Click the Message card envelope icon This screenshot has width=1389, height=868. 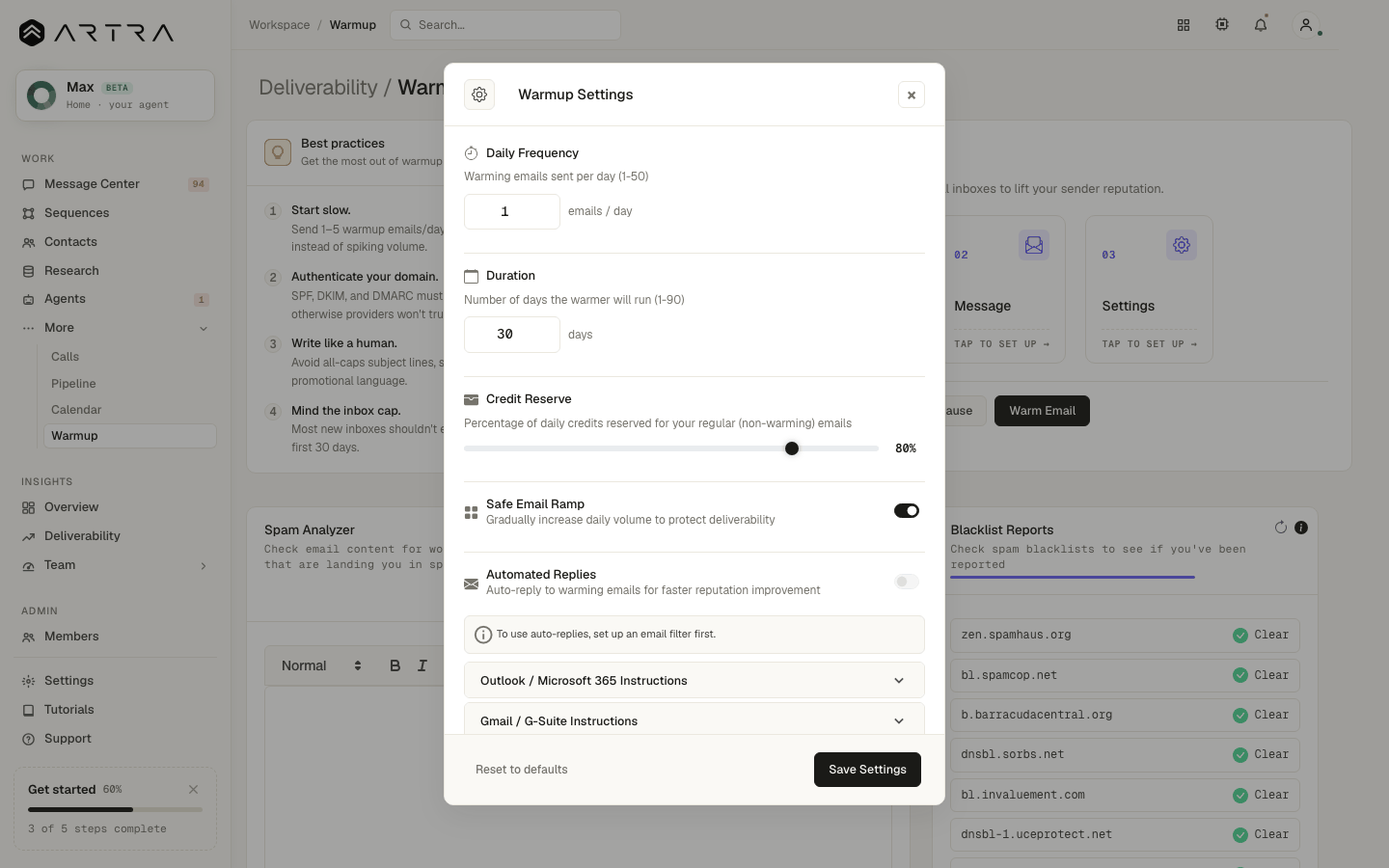1034,245
